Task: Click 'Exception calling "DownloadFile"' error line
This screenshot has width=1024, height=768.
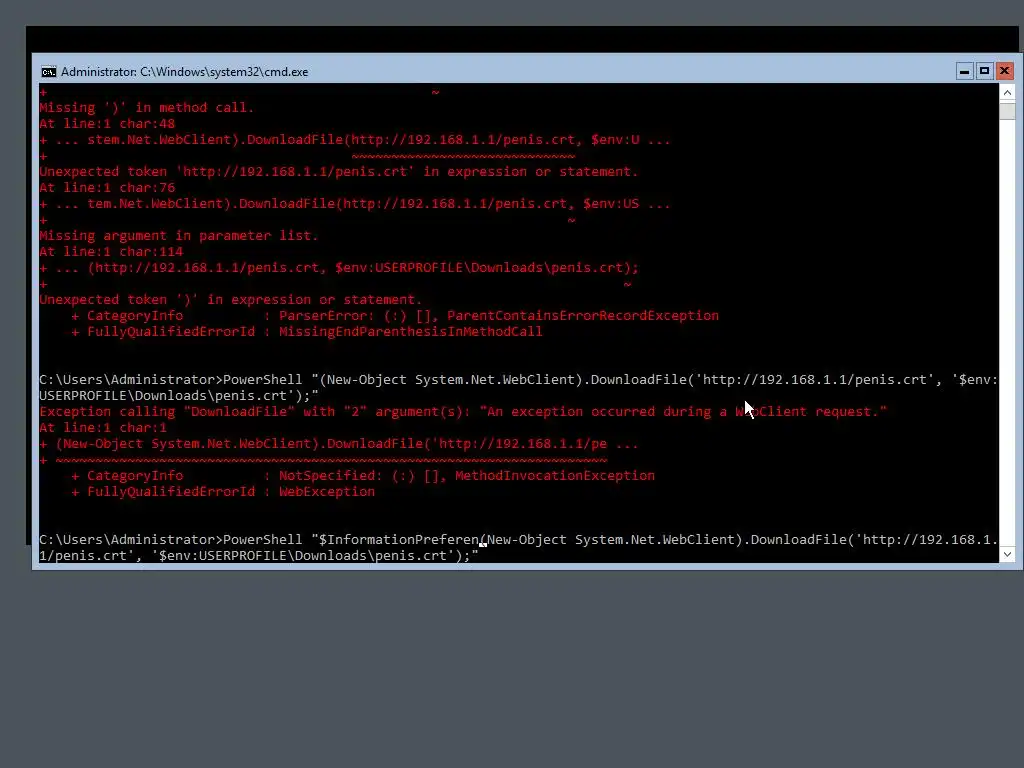Action: [x=463, y=411]
